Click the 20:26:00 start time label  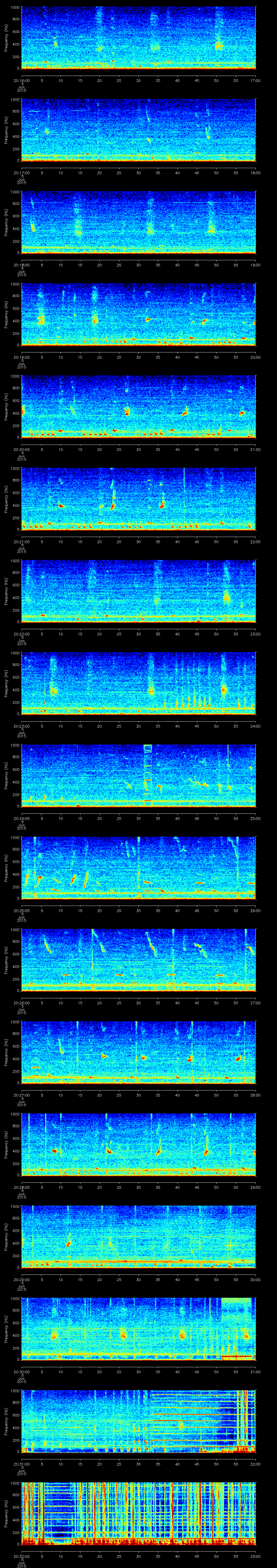[x=21, y=1003]
